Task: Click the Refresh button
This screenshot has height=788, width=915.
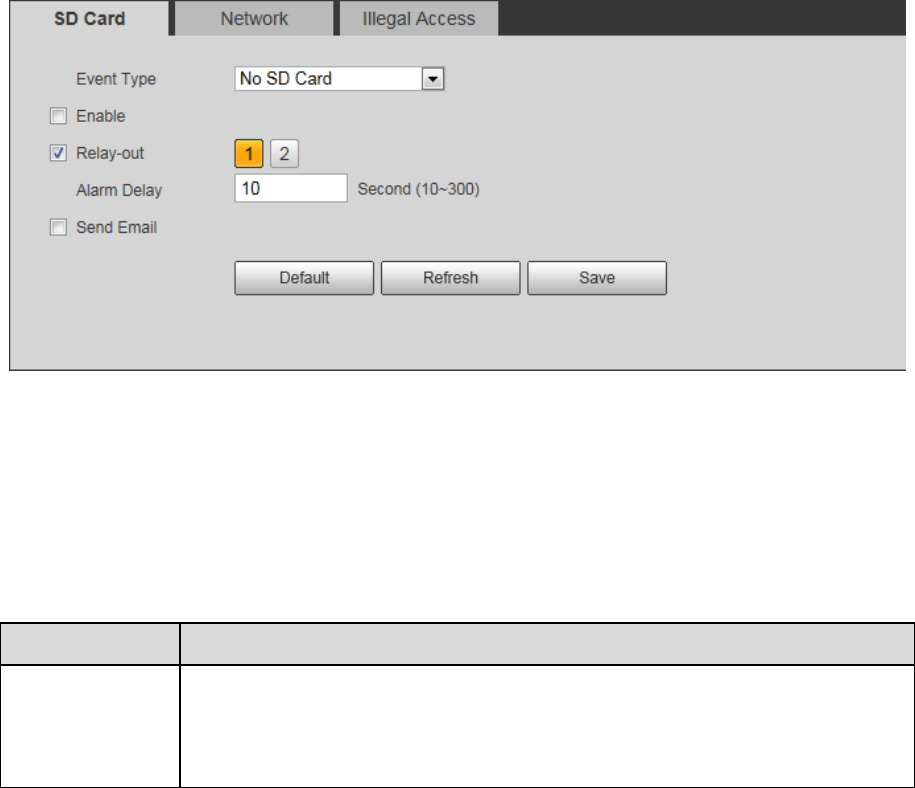Action: tap(450, 278)
